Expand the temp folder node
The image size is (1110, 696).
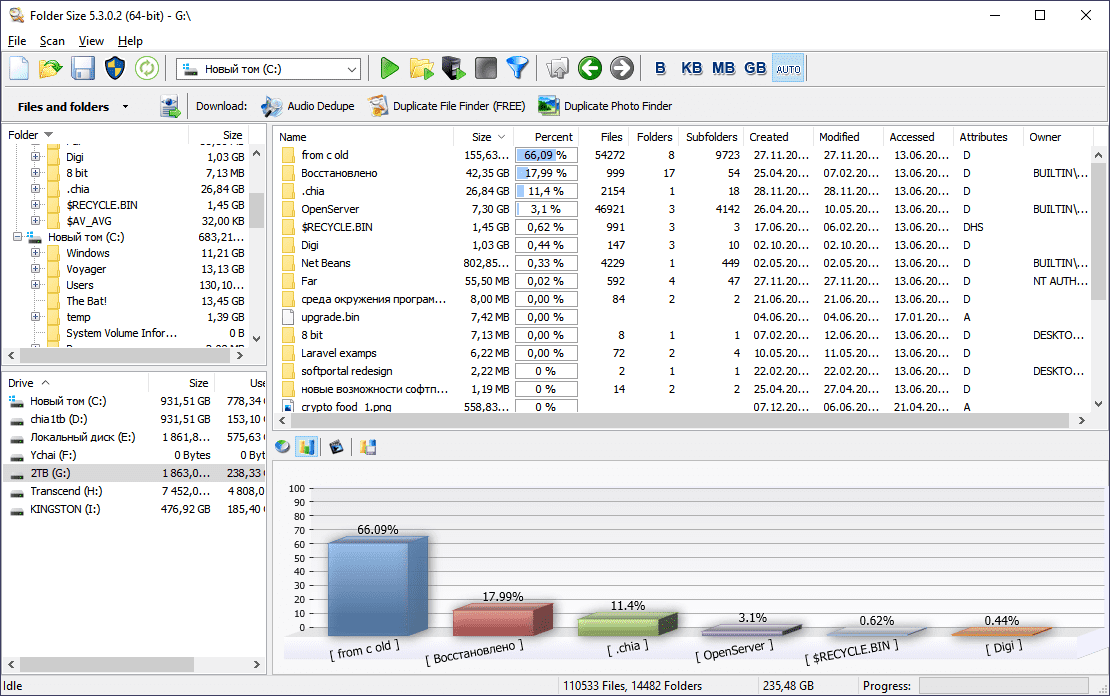coord(35,316)
